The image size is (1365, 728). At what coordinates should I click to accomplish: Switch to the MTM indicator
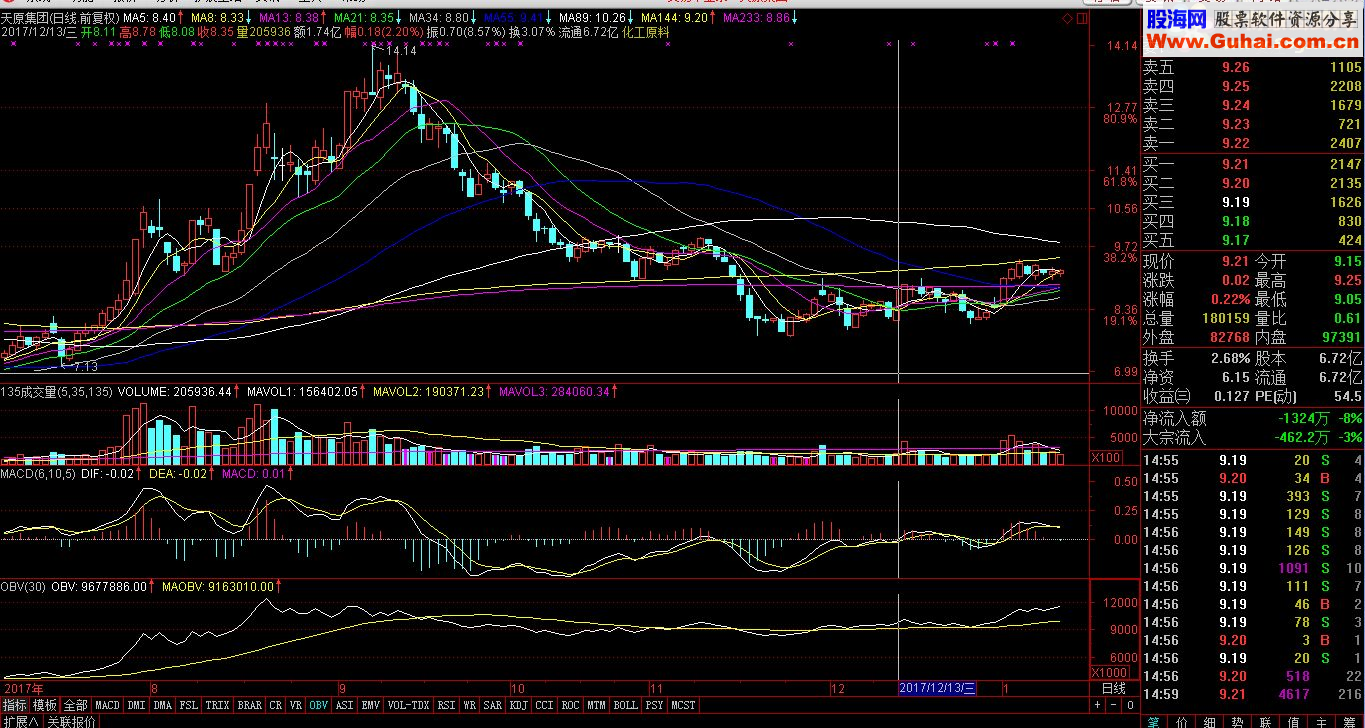[x=597, y=705]
